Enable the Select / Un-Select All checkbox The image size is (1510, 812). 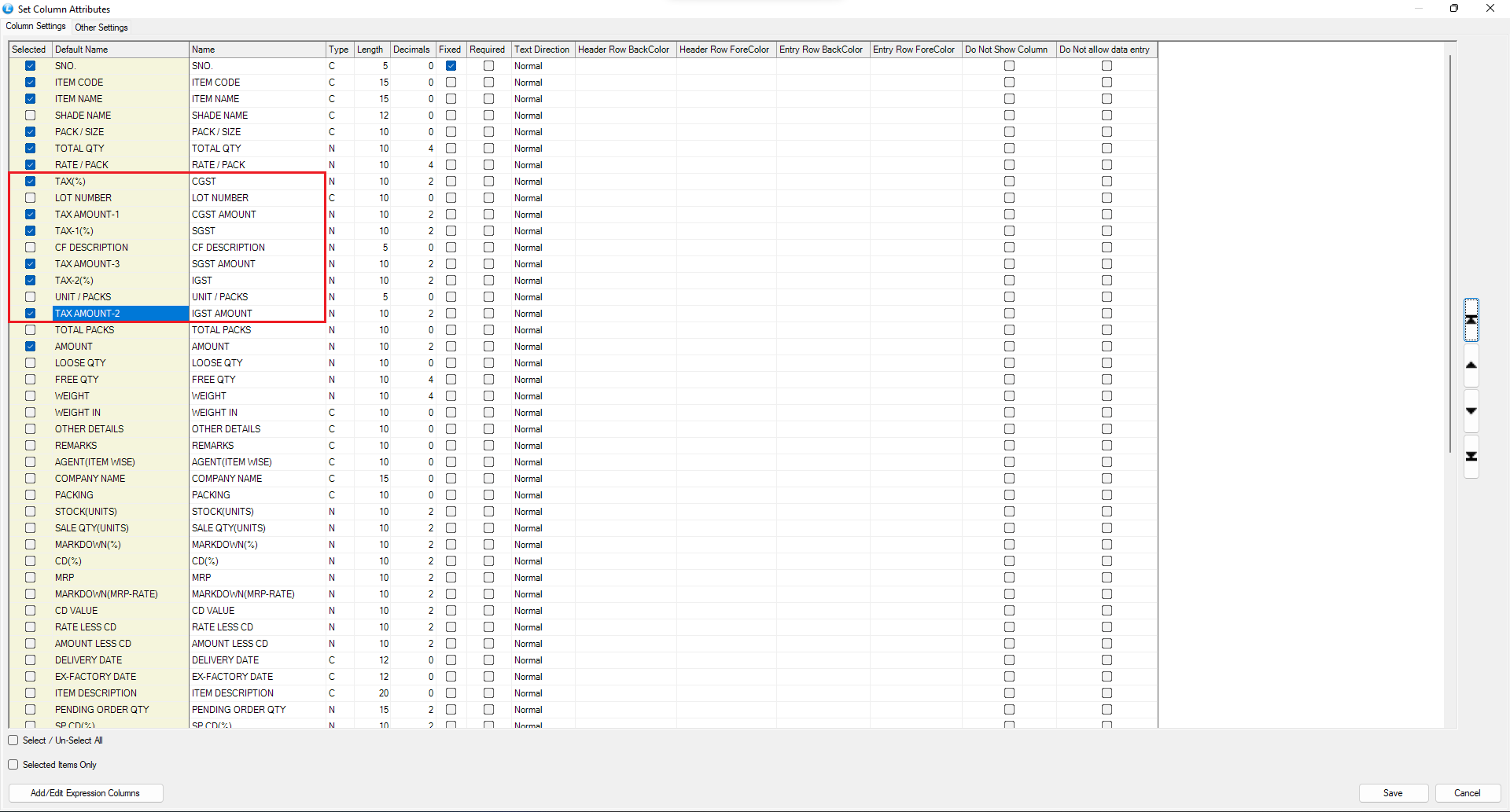(13, 740)
